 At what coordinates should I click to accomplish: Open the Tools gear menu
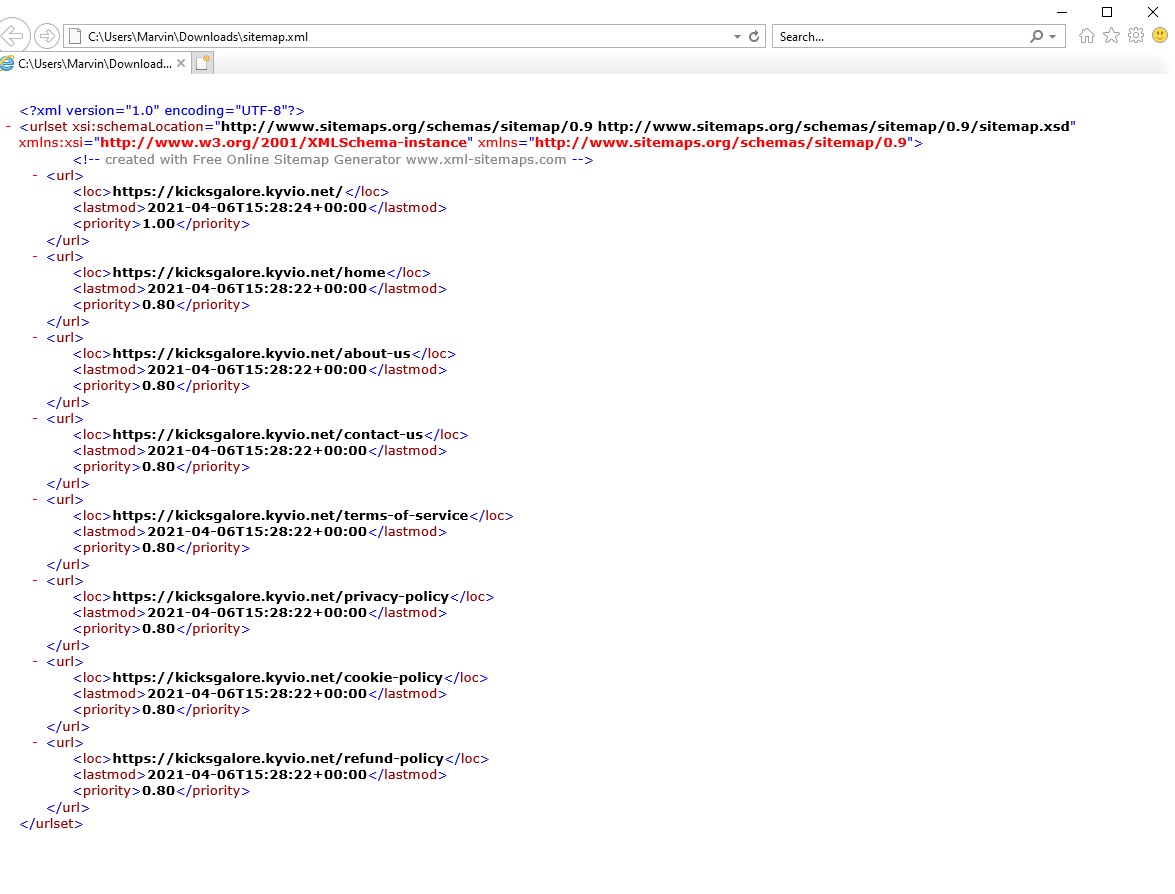pos(1136,35)
